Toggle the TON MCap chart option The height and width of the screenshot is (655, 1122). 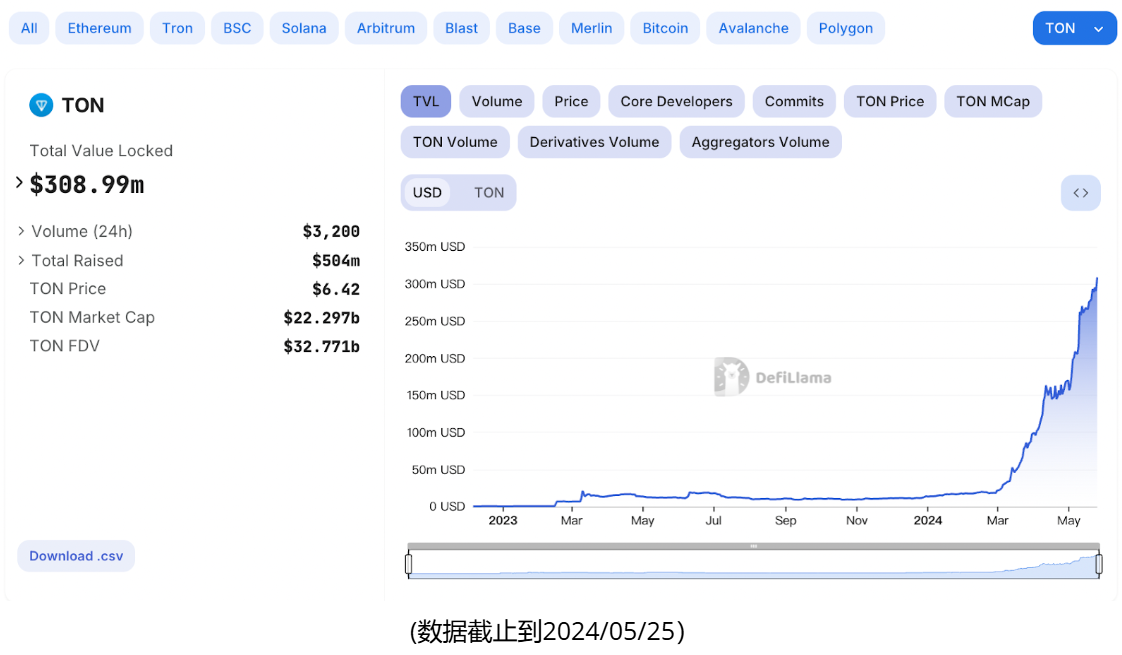[993, 102]
